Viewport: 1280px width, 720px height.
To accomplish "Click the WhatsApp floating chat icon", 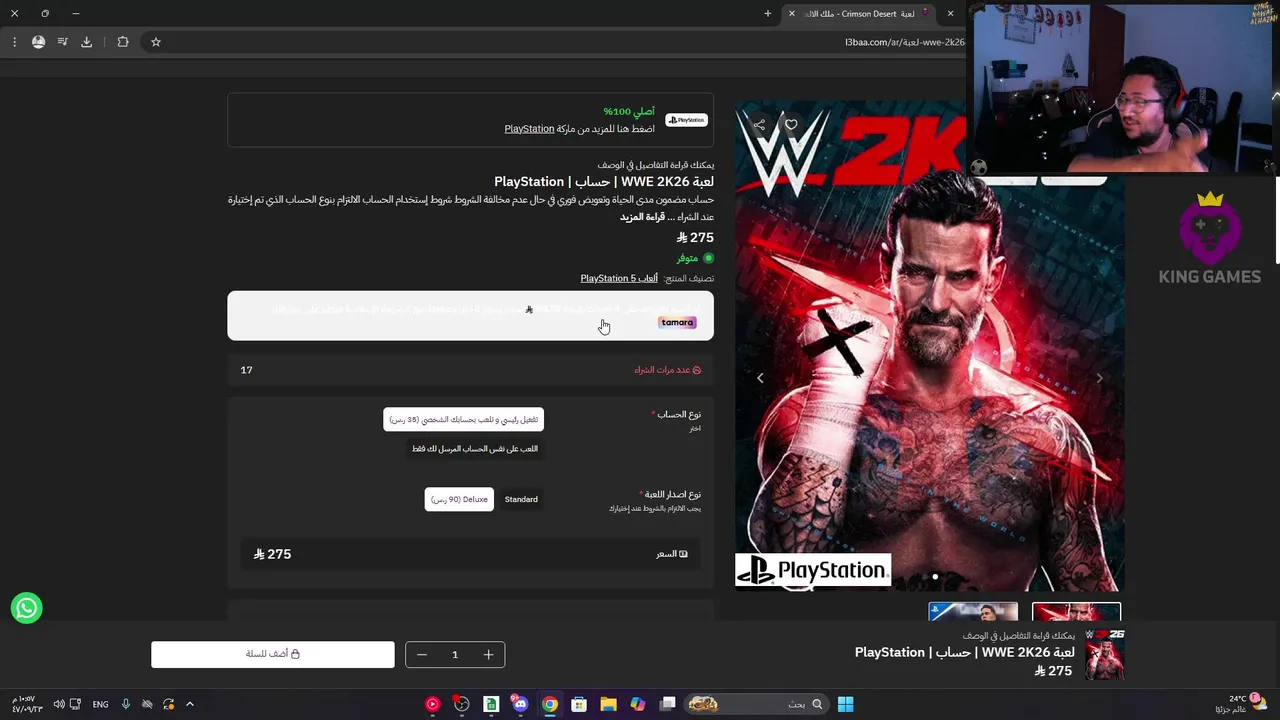I will coord(27,608).
